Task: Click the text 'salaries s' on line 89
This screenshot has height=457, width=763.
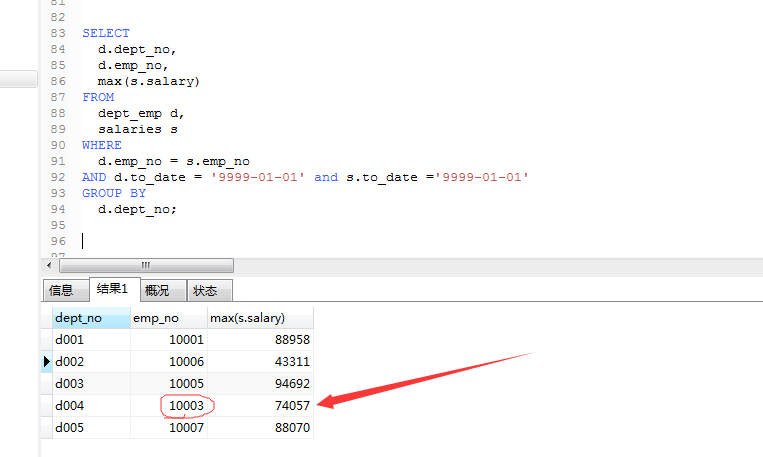Action: tap(138, 129)
